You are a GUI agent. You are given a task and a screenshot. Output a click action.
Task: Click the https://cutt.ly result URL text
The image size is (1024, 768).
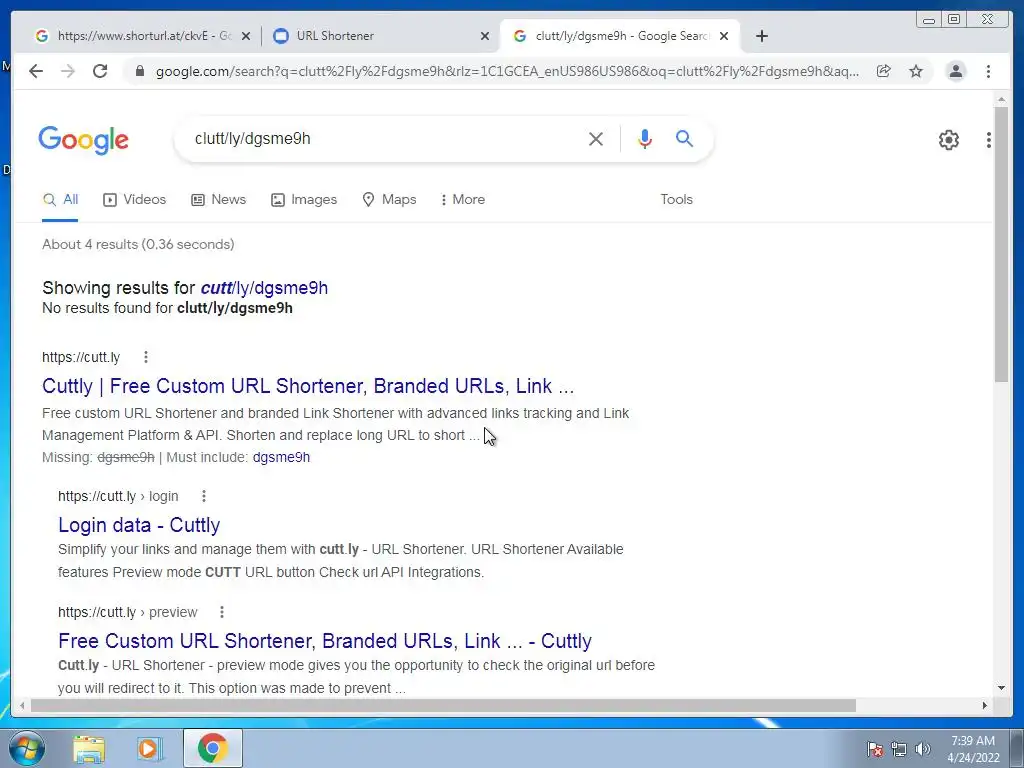(x=81, y=357)
